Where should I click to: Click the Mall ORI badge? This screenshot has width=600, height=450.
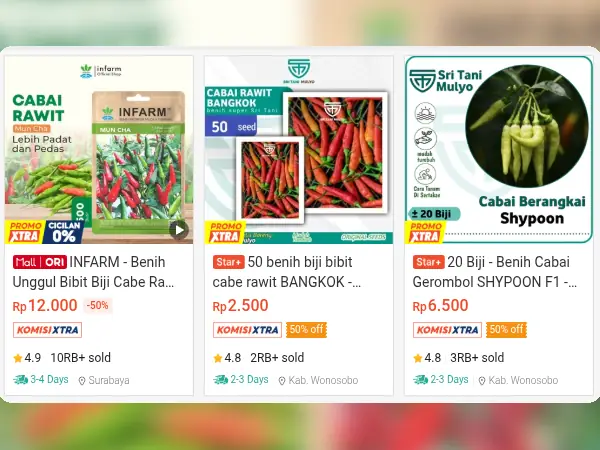40,262
